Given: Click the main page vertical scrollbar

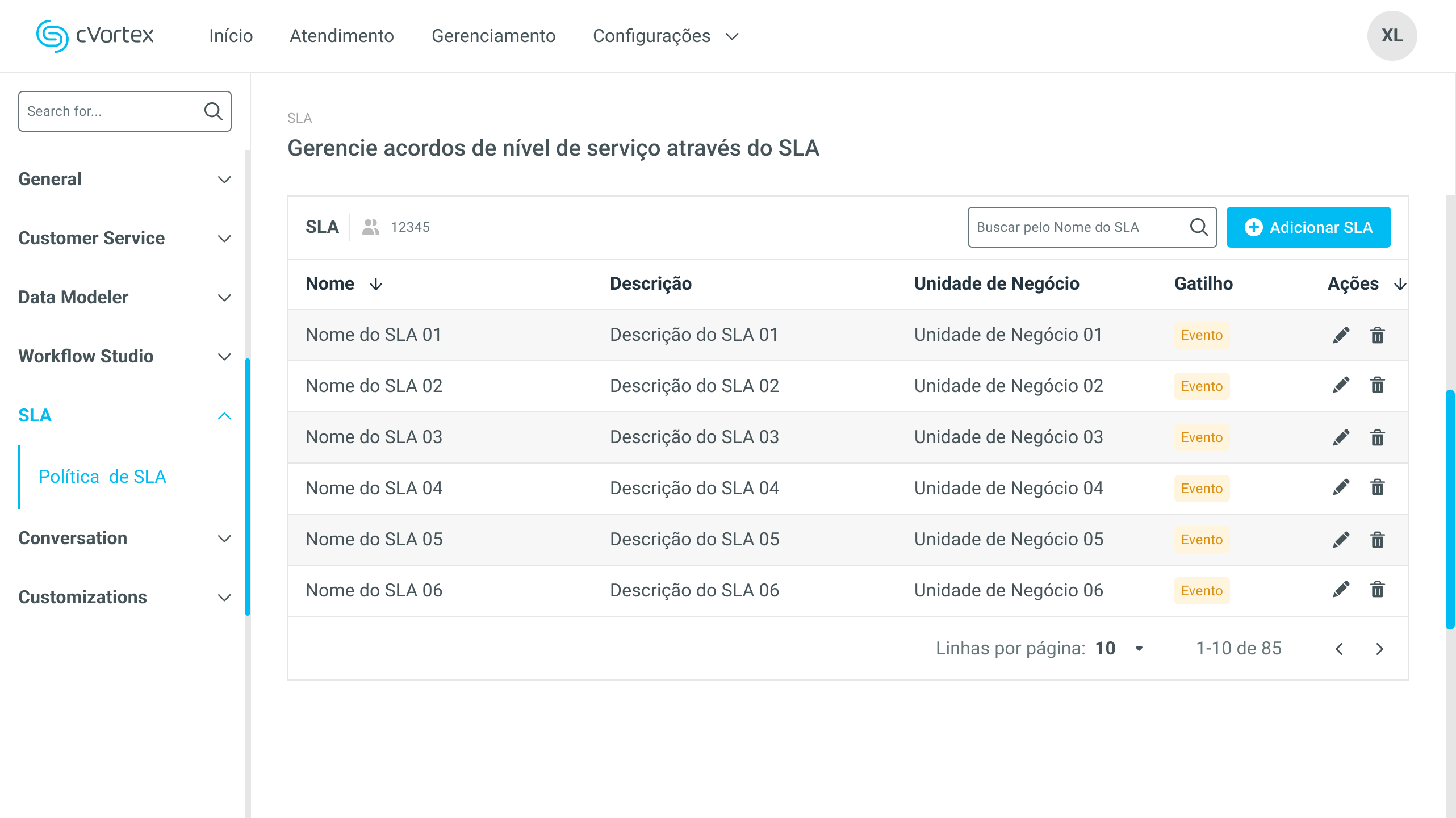Looking at the screenshot, I should pyautogui.click(x=1450, y=508).
